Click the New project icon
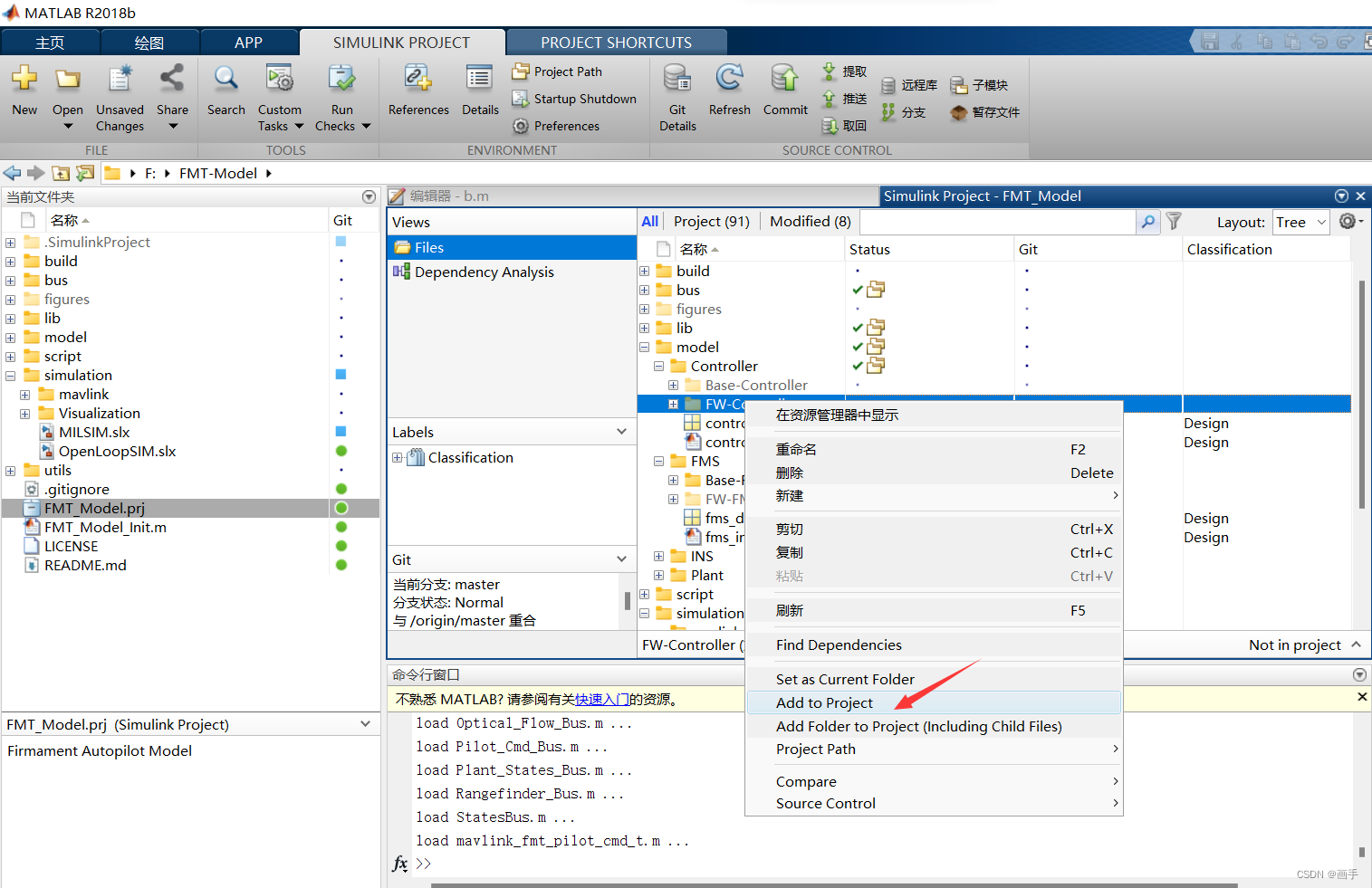The image size is (1372, 888). pyautogui.click(x=24, y=79)
